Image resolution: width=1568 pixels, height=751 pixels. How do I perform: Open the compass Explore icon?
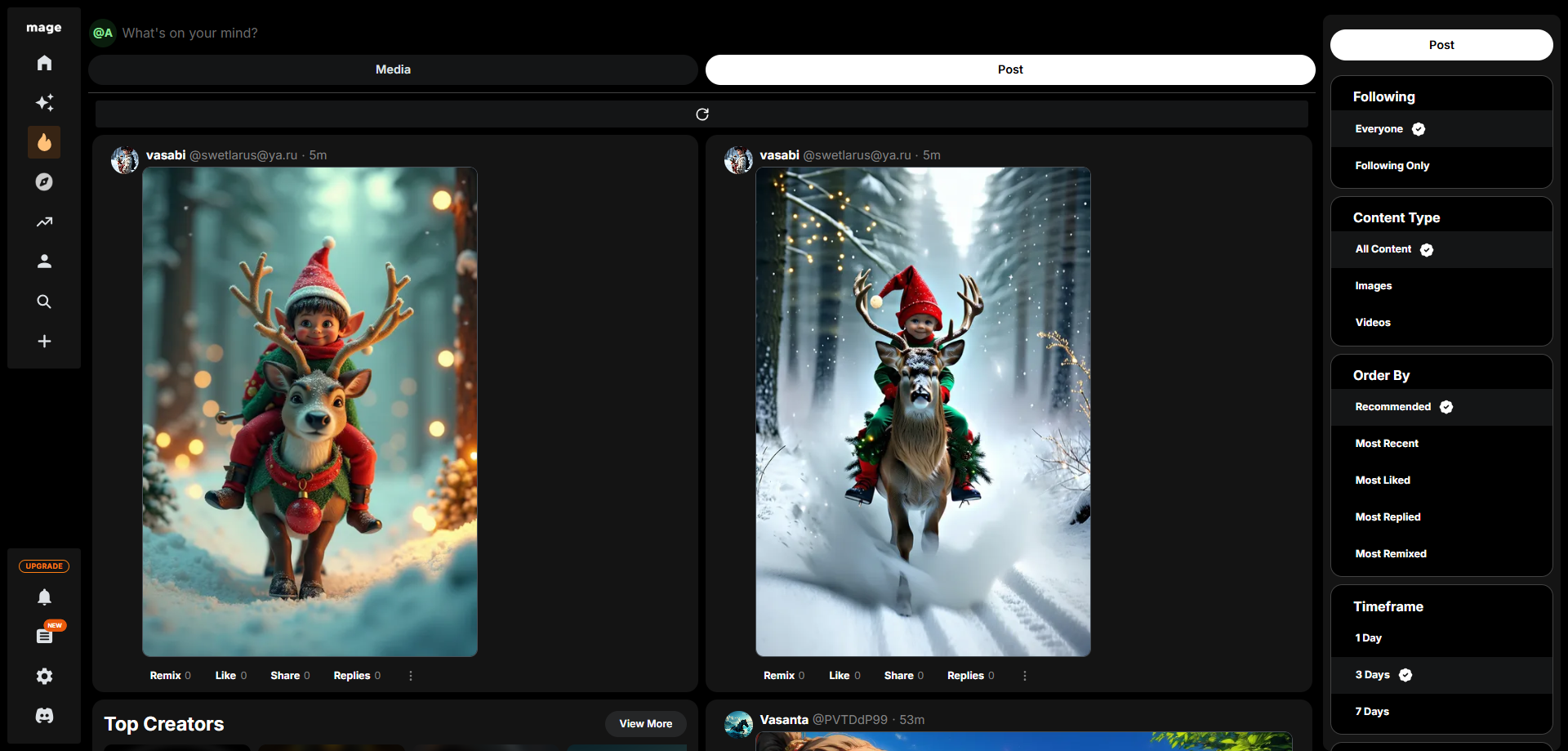tap(44, 182)
